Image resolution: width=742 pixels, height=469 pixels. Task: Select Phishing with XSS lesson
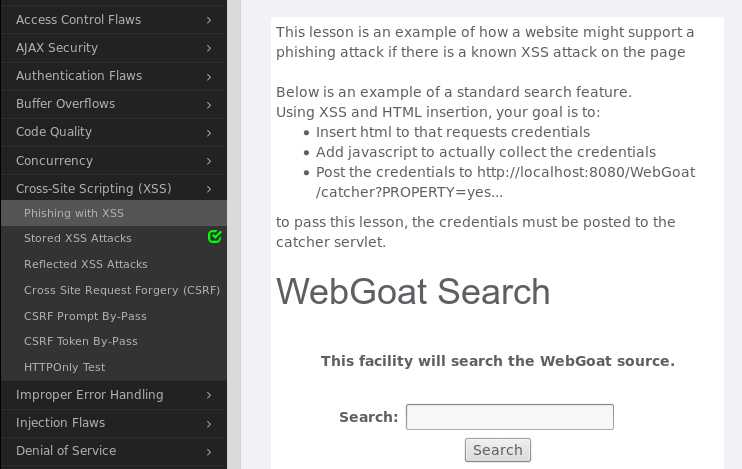pyautogui.click(x=74, y=213)
